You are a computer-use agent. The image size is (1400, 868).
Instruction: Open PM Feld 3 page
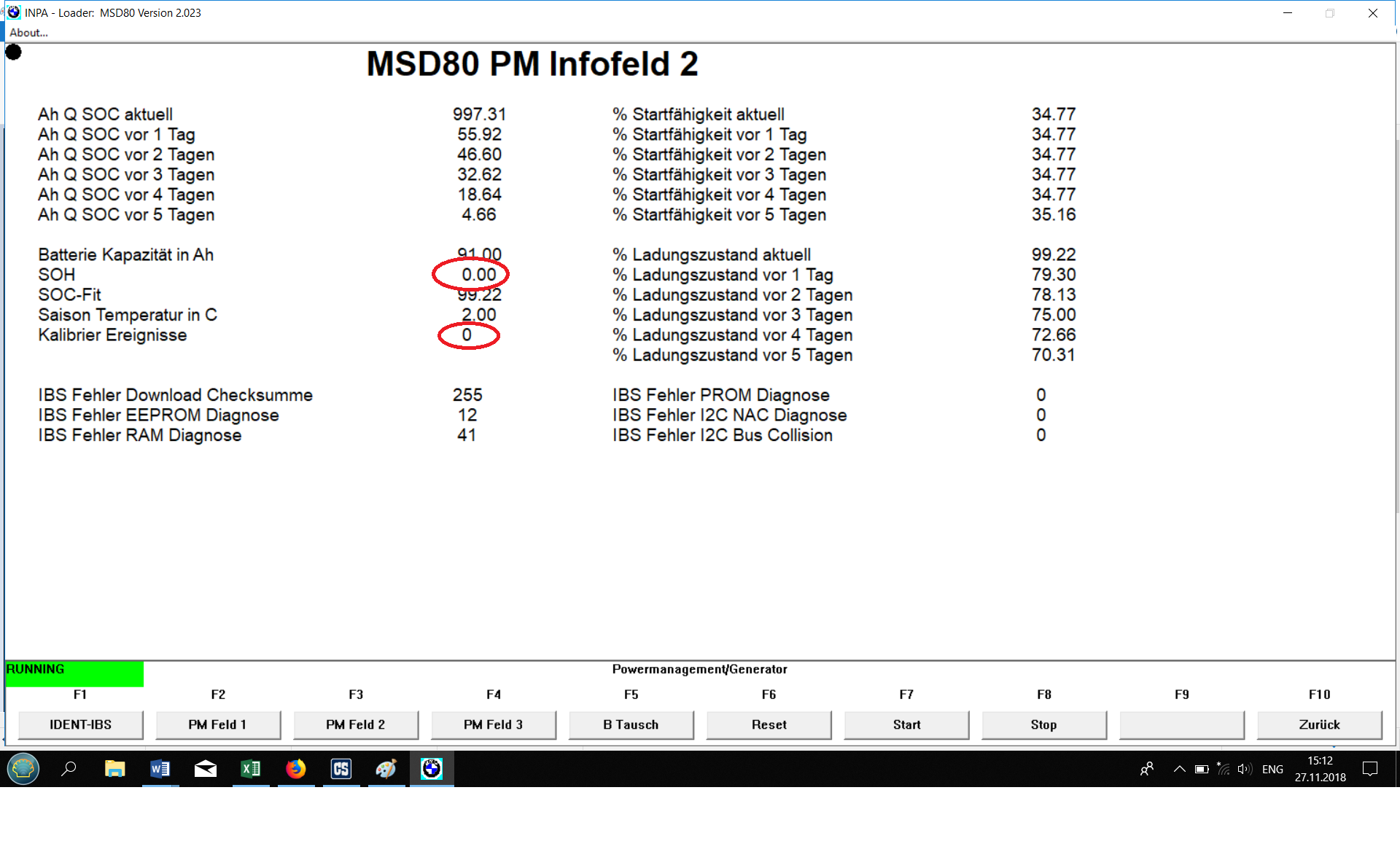(493, 724)
